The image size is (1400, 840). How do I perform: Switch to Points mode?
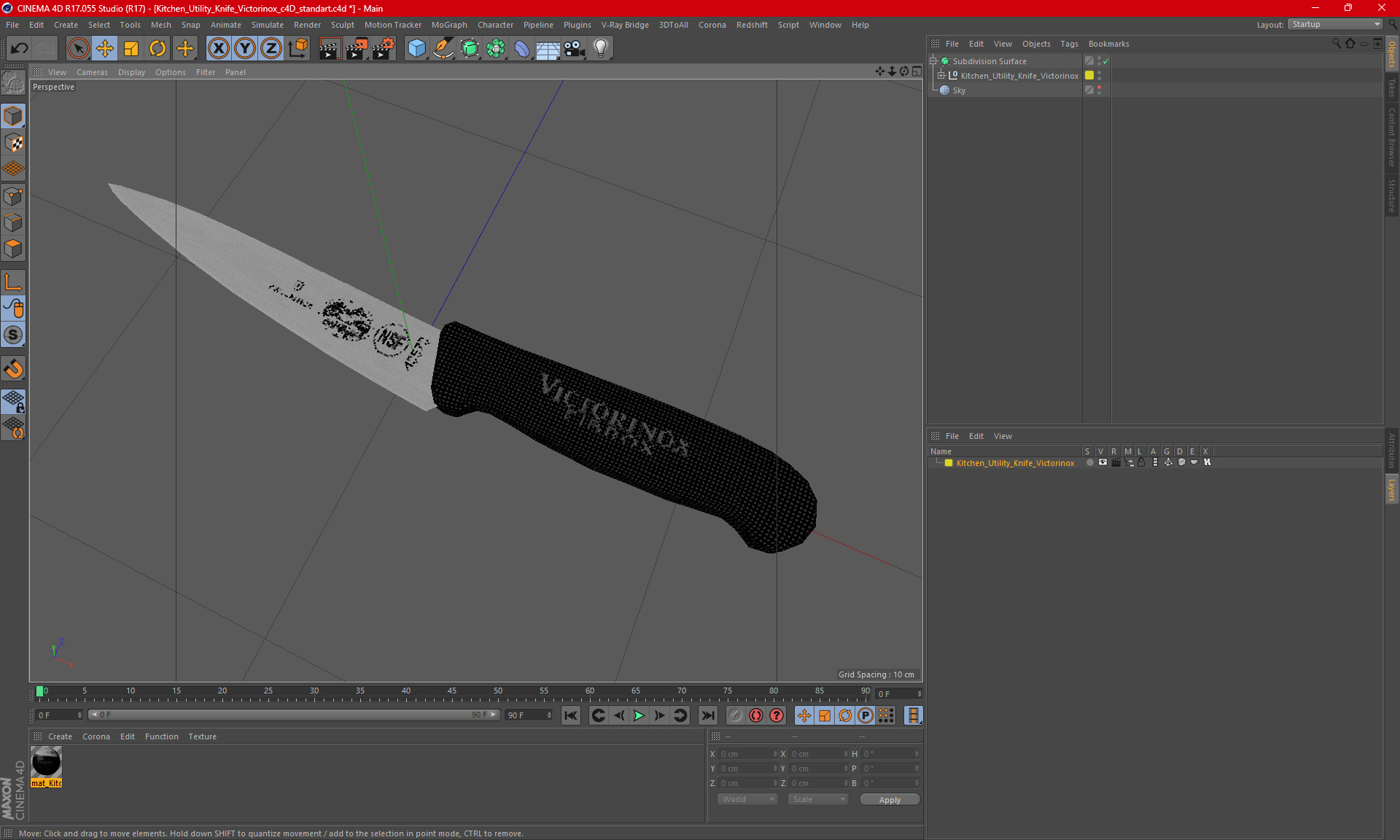pyautogui.click(x=13, y=196)
